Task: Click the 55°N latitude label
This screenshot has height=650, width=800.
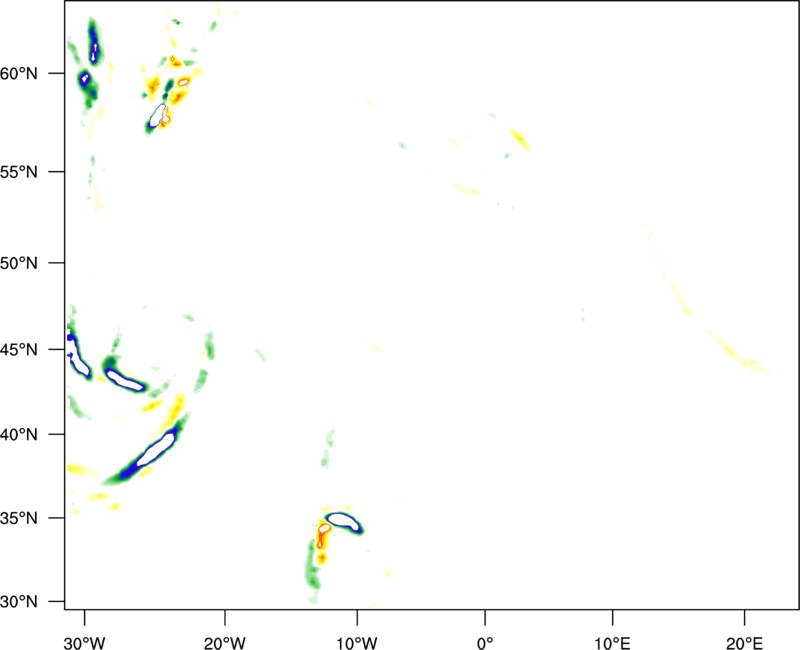Action: click(x=19, y=172)
